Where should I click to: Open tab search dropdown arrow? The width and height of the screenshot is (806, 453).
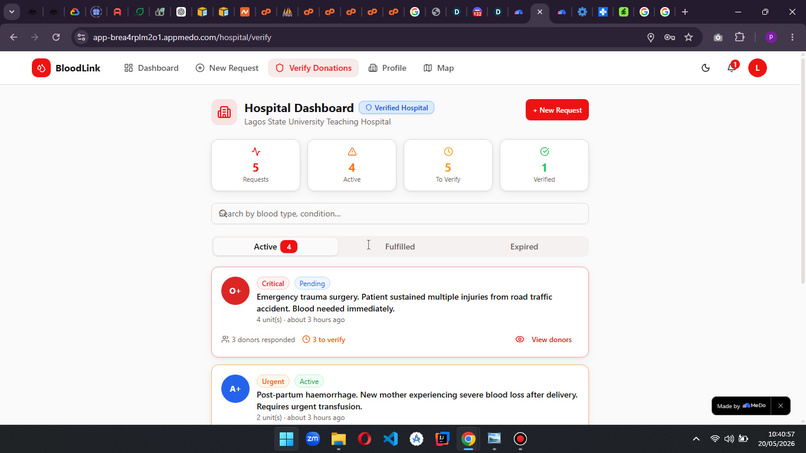click(11, 12)
